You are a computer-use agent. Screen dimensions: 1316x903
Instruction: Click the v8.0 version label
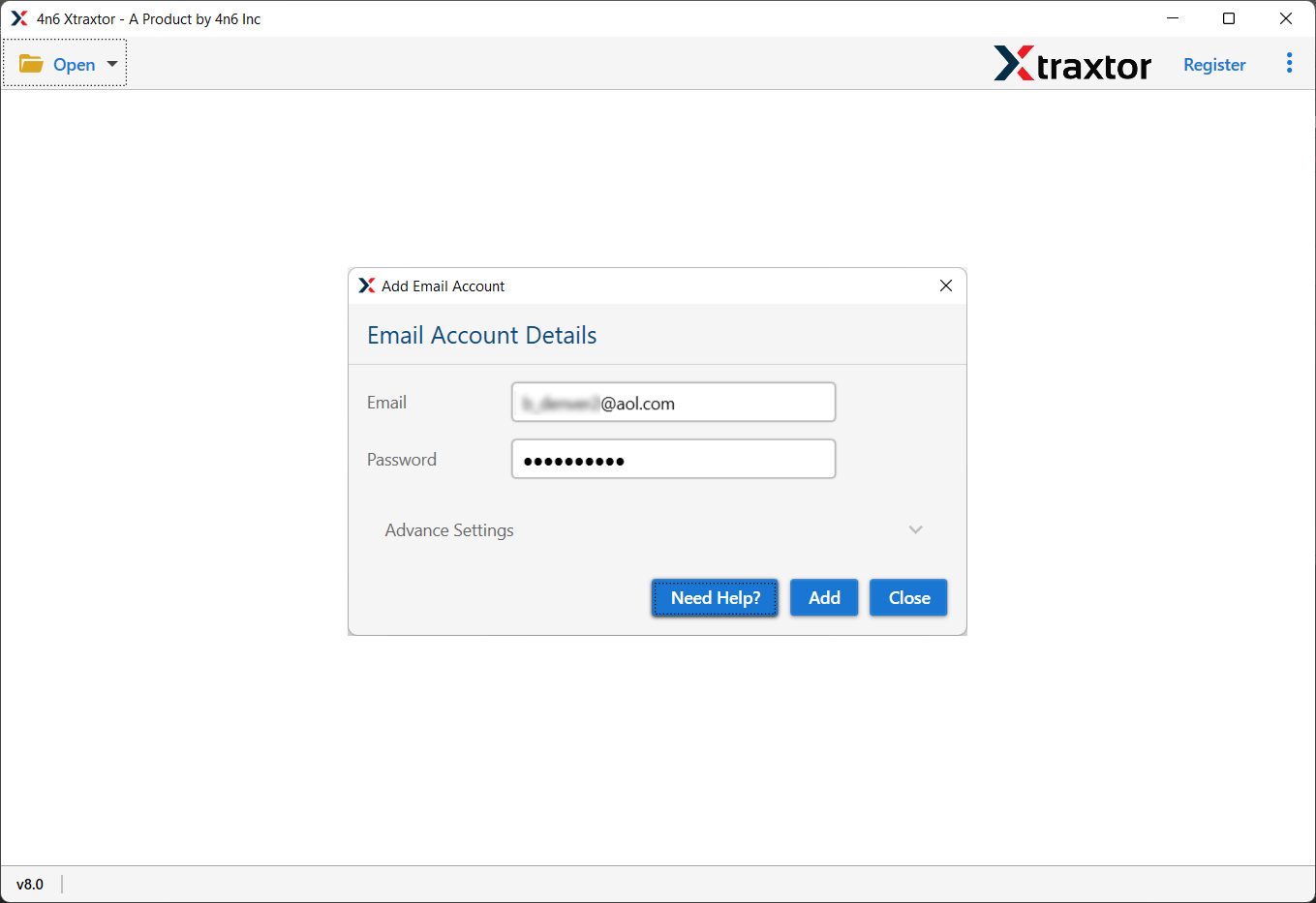coord(31,884)
